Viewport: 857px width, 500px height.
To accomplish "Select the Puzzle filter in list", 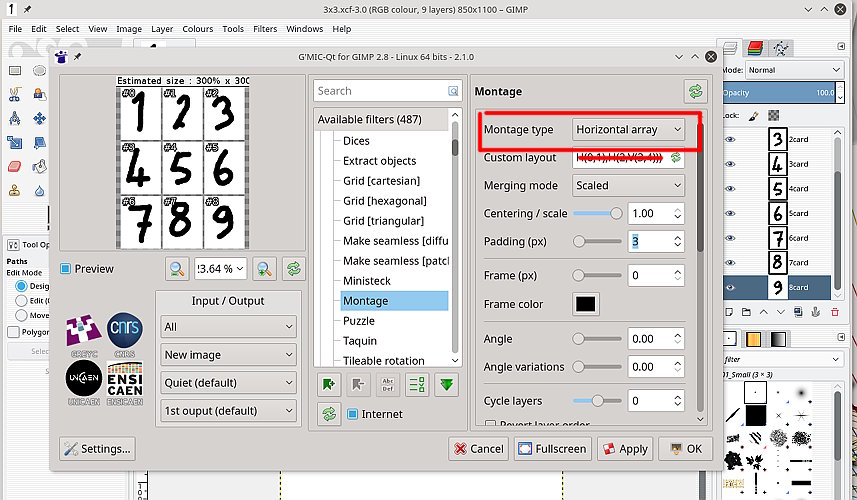I will (359, 321).
